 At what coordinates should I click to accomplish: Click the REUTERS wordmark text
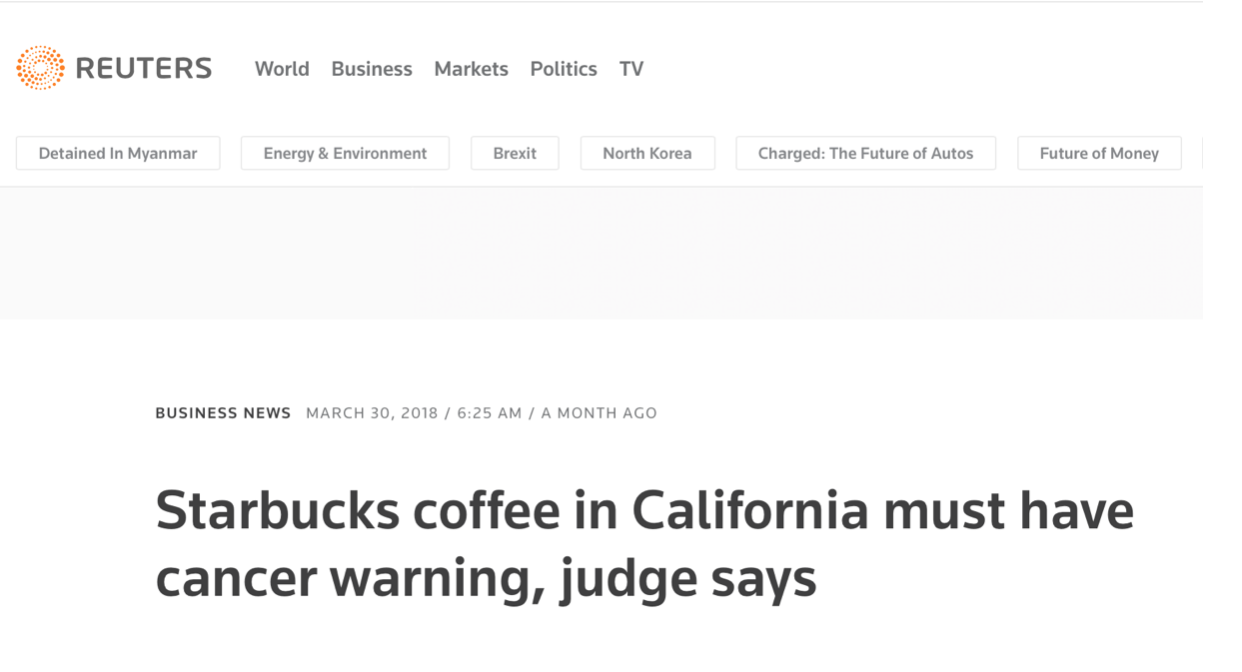click(x=144, y=68)
